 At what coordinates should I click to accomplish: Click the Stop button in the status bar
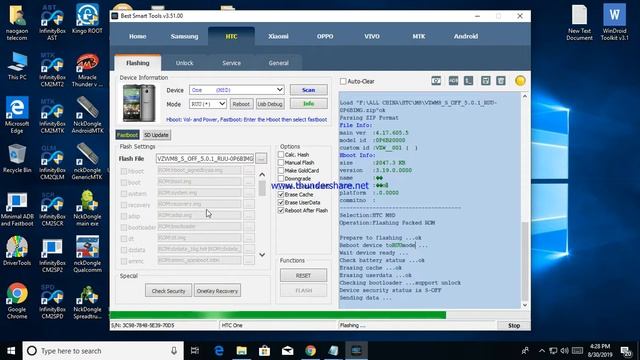[514, 325]
